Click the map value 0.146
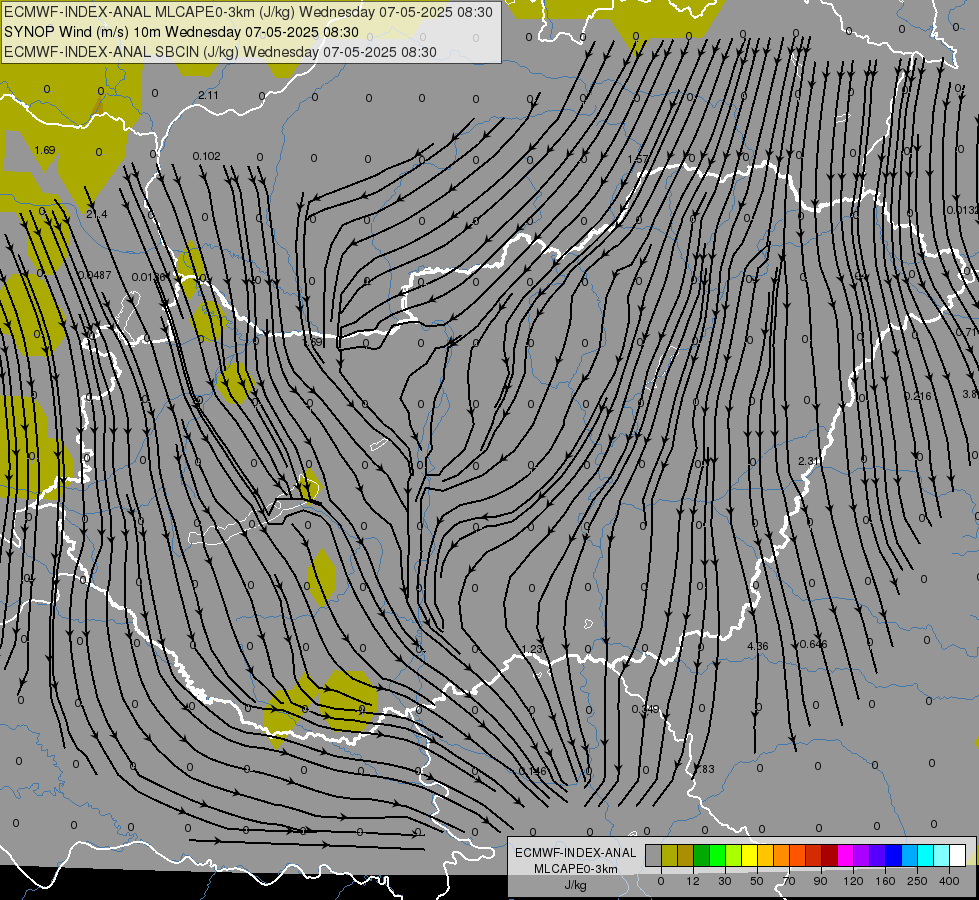Viewport: 979px width, 900px height. tap(533, 771)
